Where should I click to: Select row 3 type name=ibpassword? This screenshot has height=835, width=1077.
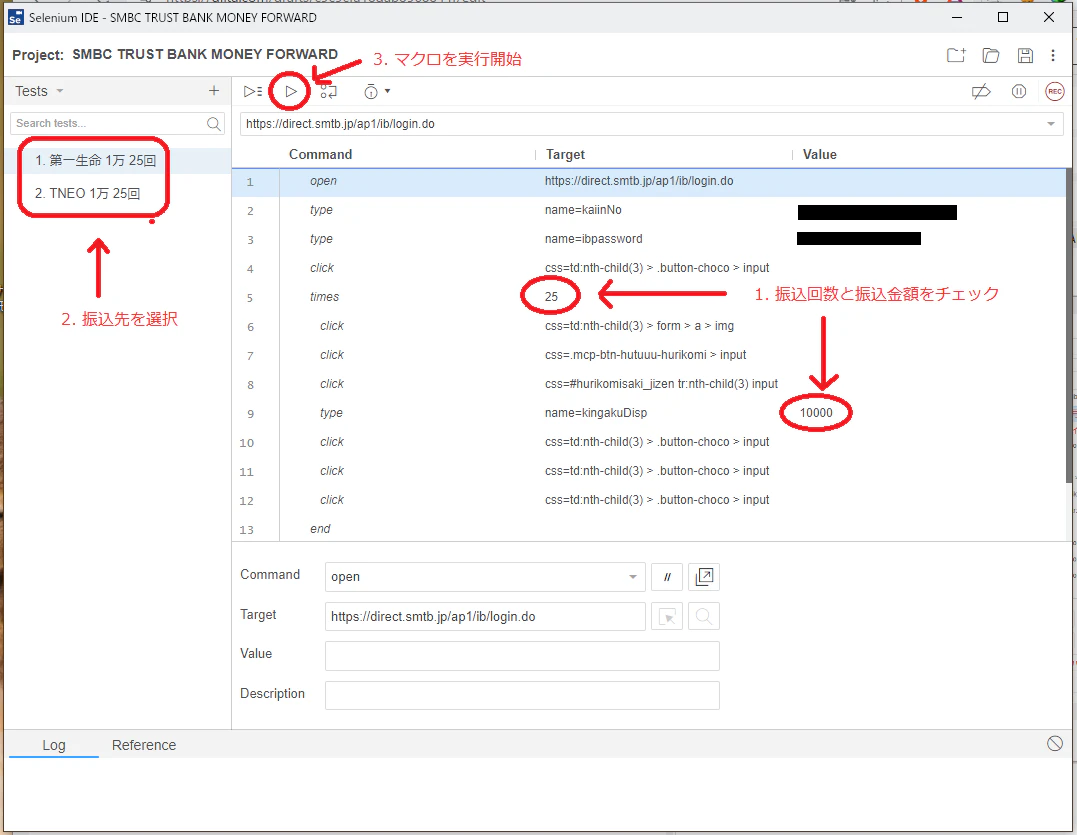pos(648,239)
